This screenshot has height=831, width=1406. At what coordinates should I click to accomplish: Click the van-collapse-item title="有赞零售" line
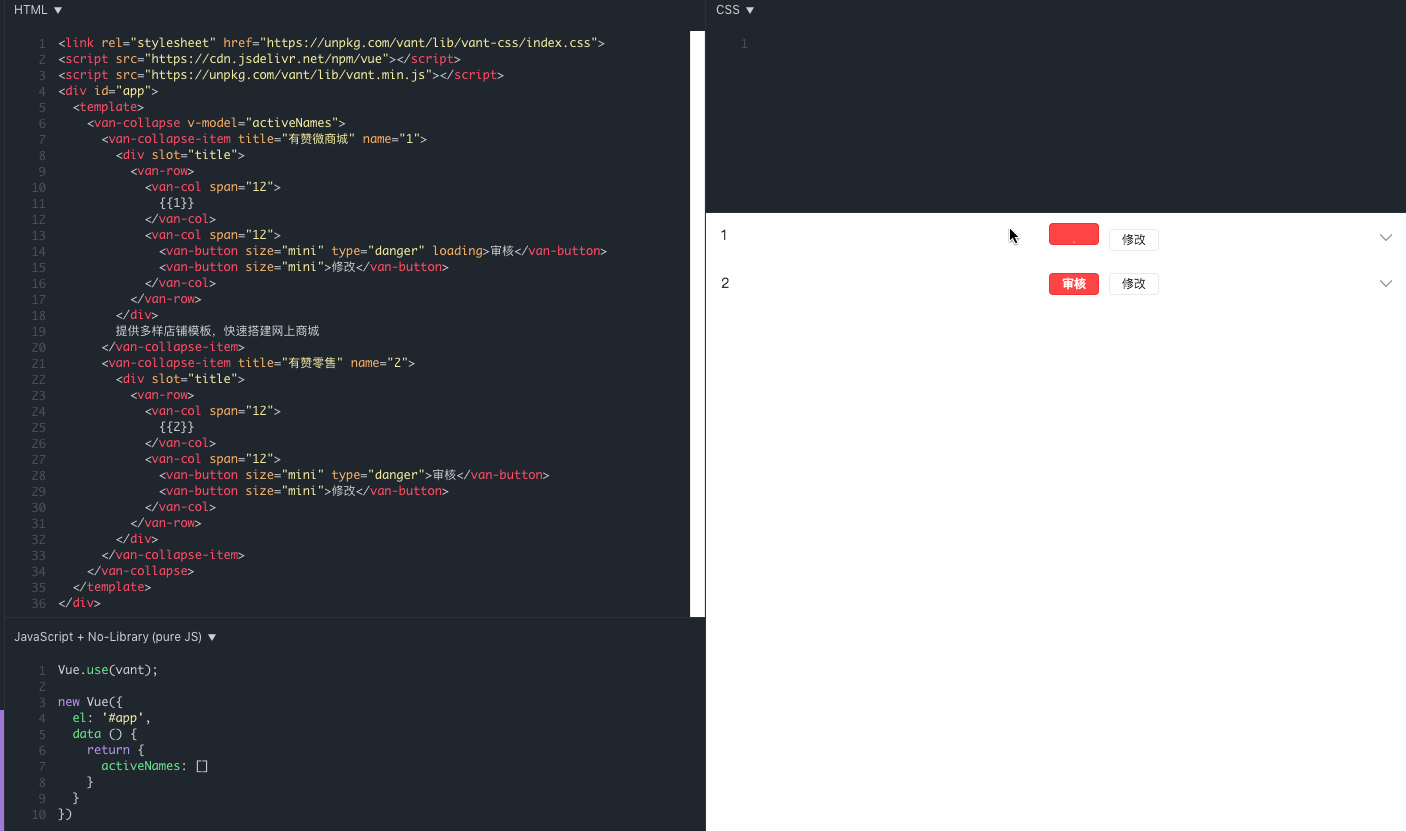pyautogui.click(x=258, y=363)
